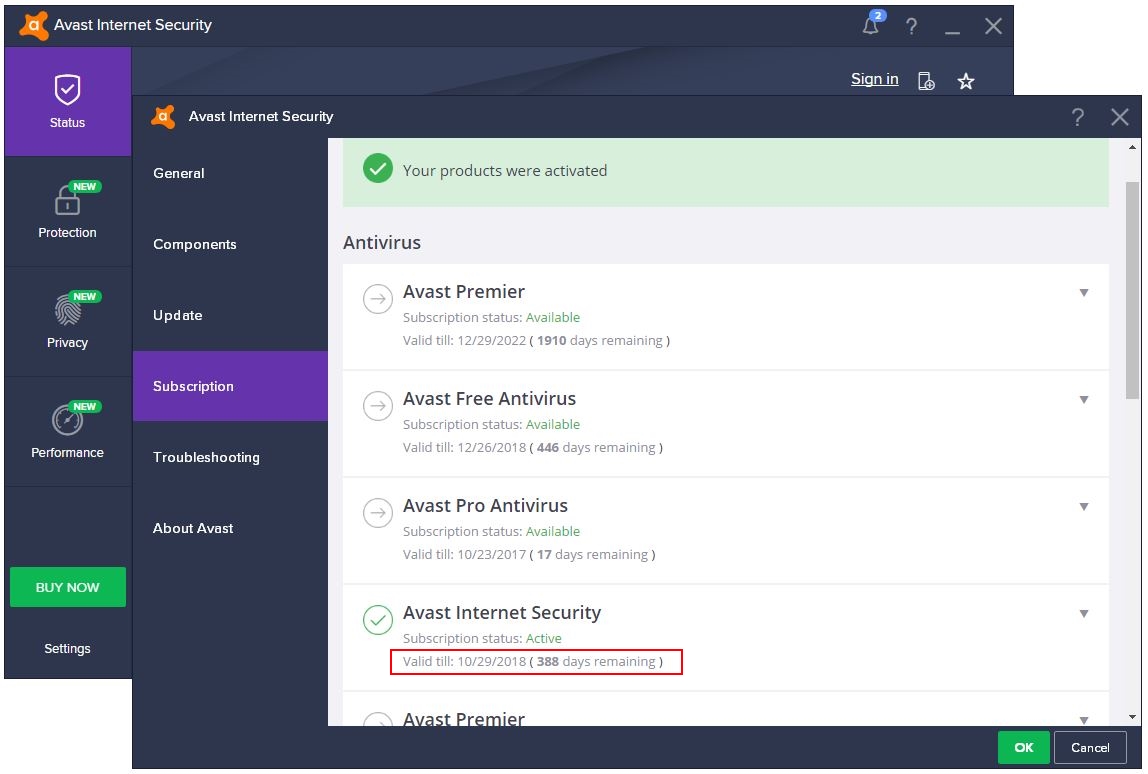Click the 'Active' subscription status text

(x=543, y=639)
